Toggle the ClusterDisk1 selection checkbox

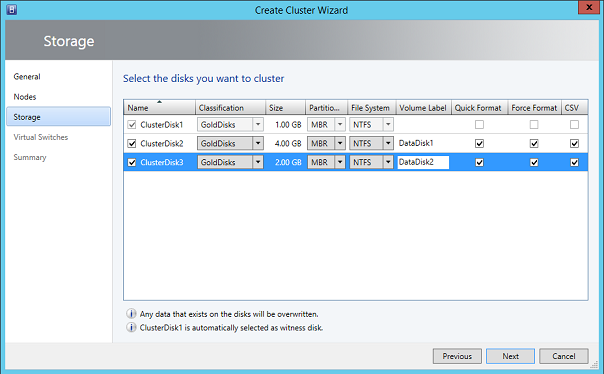[x=132, y=125]
